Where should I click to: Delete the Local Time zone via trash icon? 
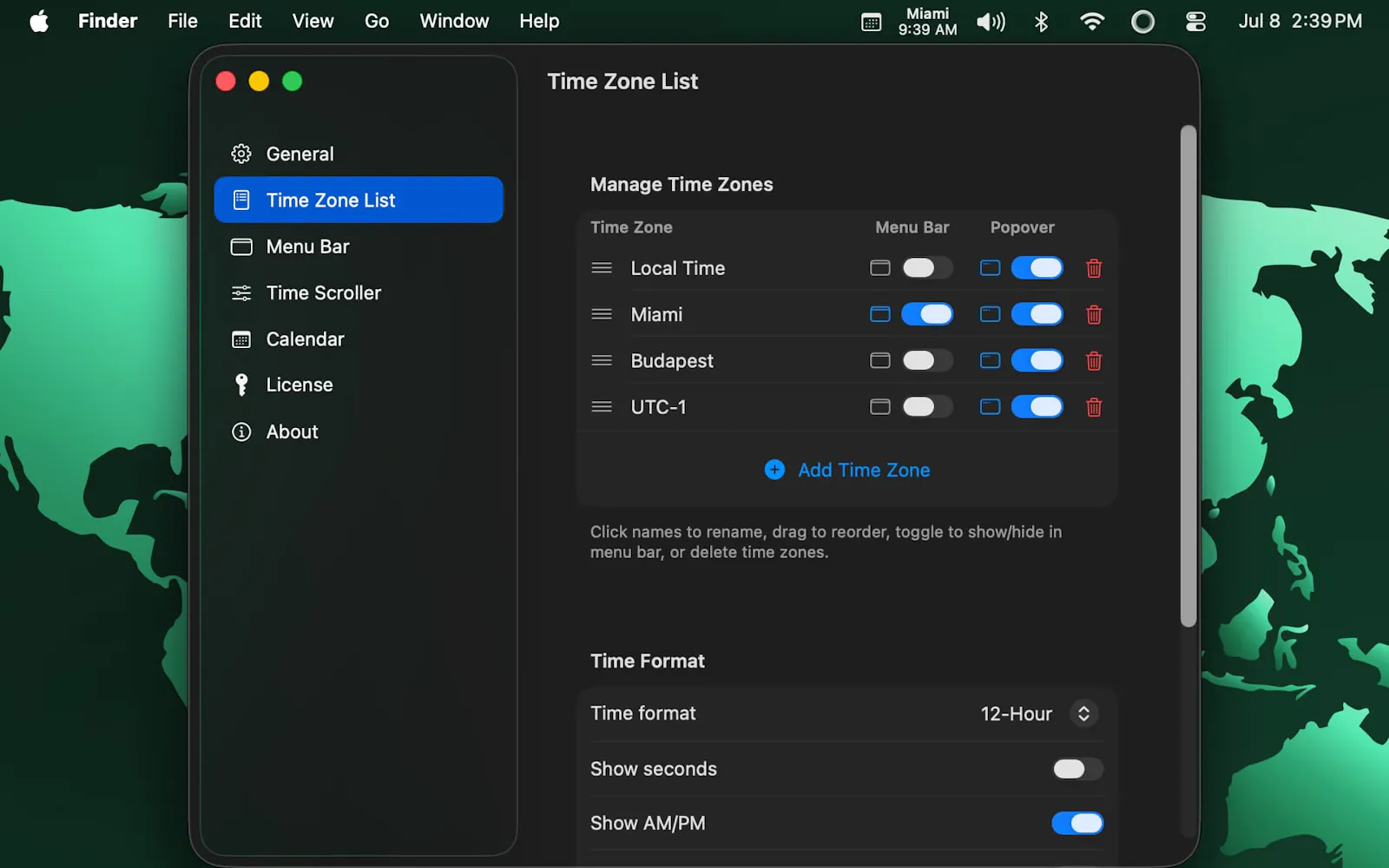coord(1094,268)
